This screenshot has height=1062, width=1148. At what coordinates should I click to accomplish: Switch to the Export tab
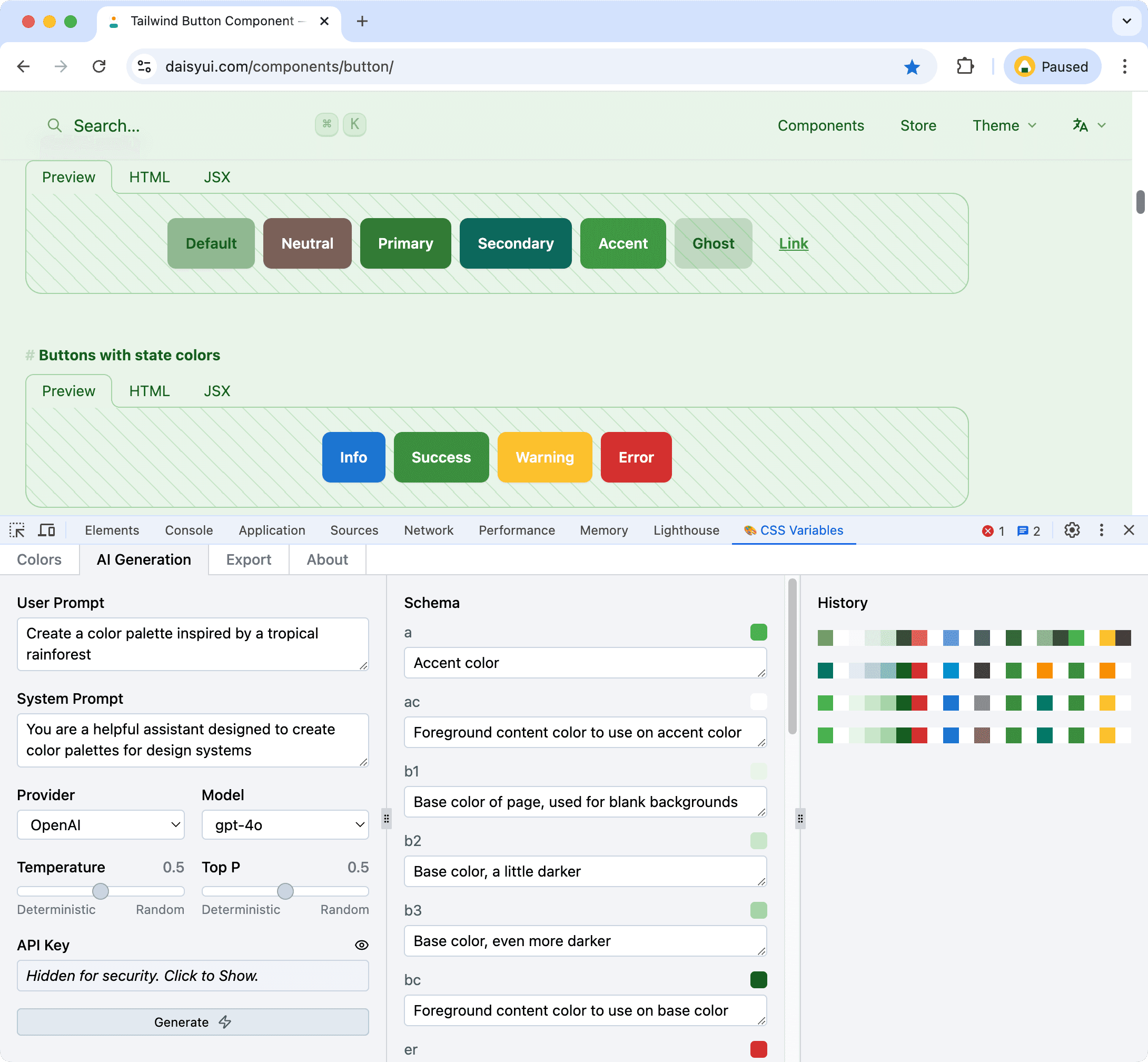pos(248,559)
